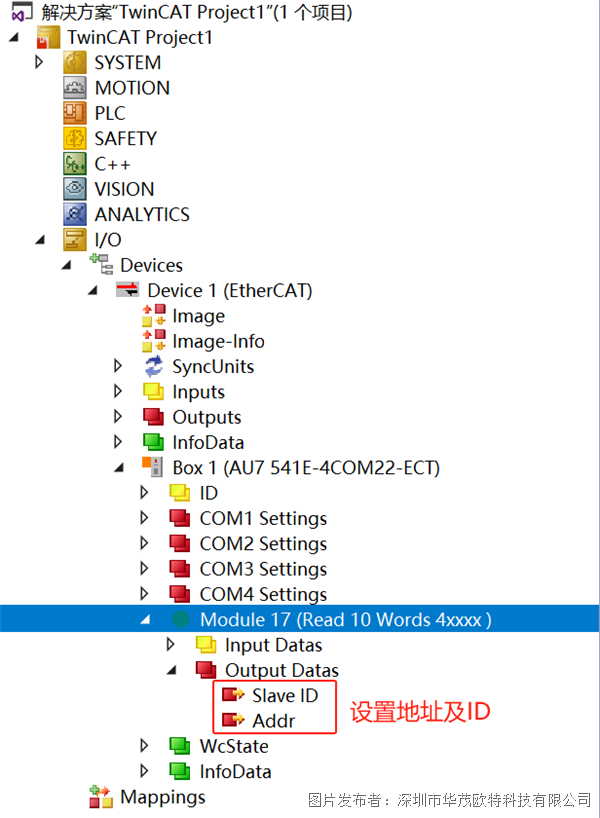Click the MOTION node icon
This screenshot has height=818, width=600.
click(x=75, y=88)
